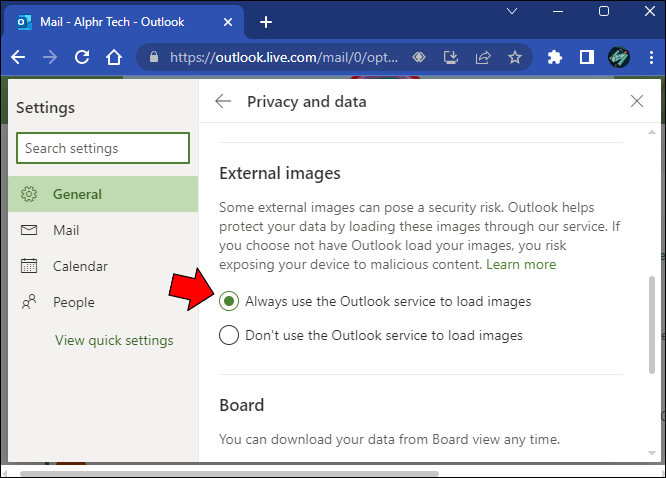Click the Search settings field
This screenshot has height=478, width=666.
tap(103, 148)
